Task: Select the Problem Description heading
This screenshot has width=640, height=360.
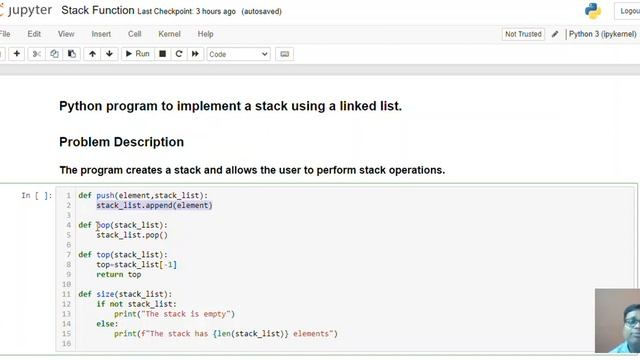Action: coord(121,142)
